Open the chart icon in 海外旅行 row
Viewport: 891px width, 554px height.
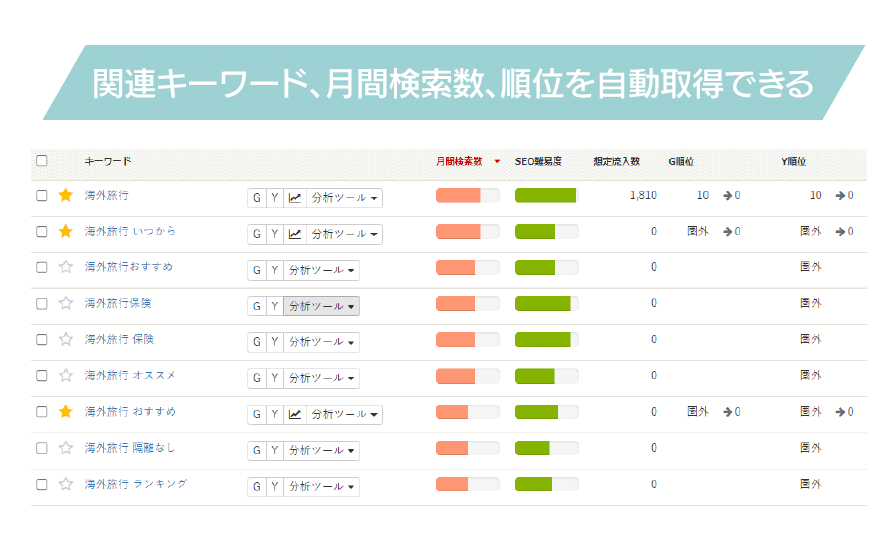294,198
